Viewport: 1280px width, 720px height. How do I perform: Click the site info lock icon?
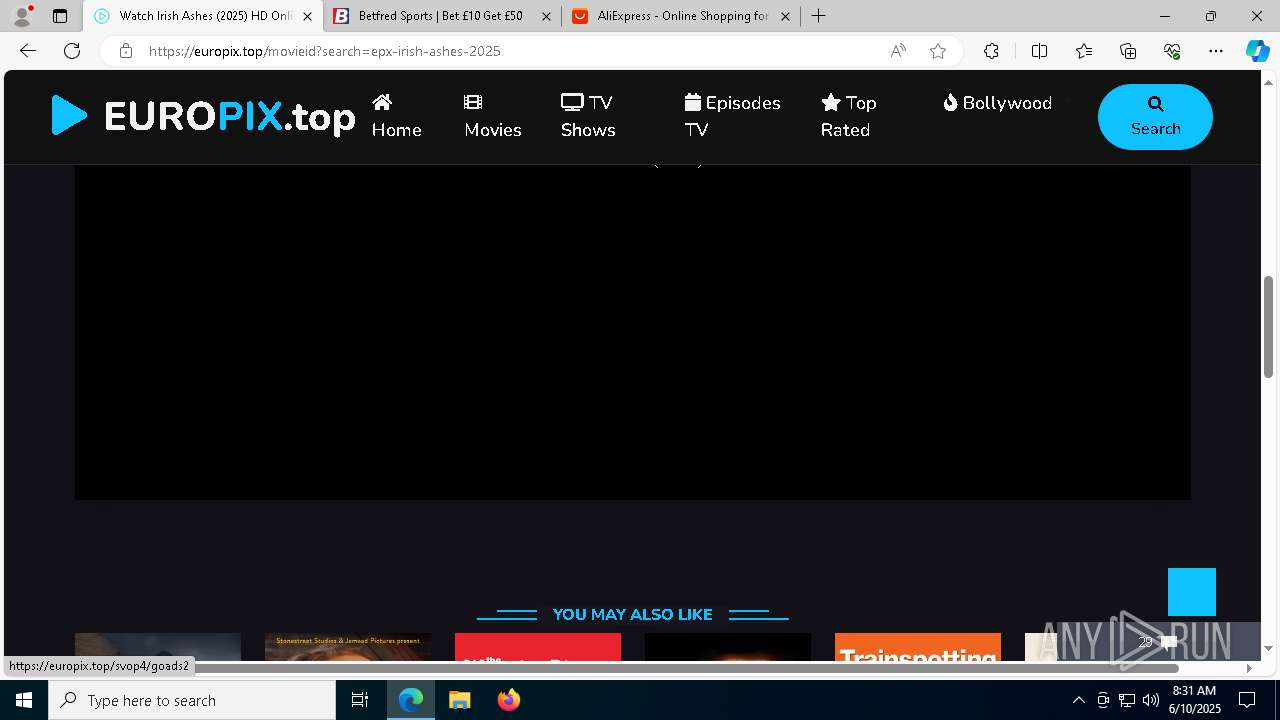[126, 51]
